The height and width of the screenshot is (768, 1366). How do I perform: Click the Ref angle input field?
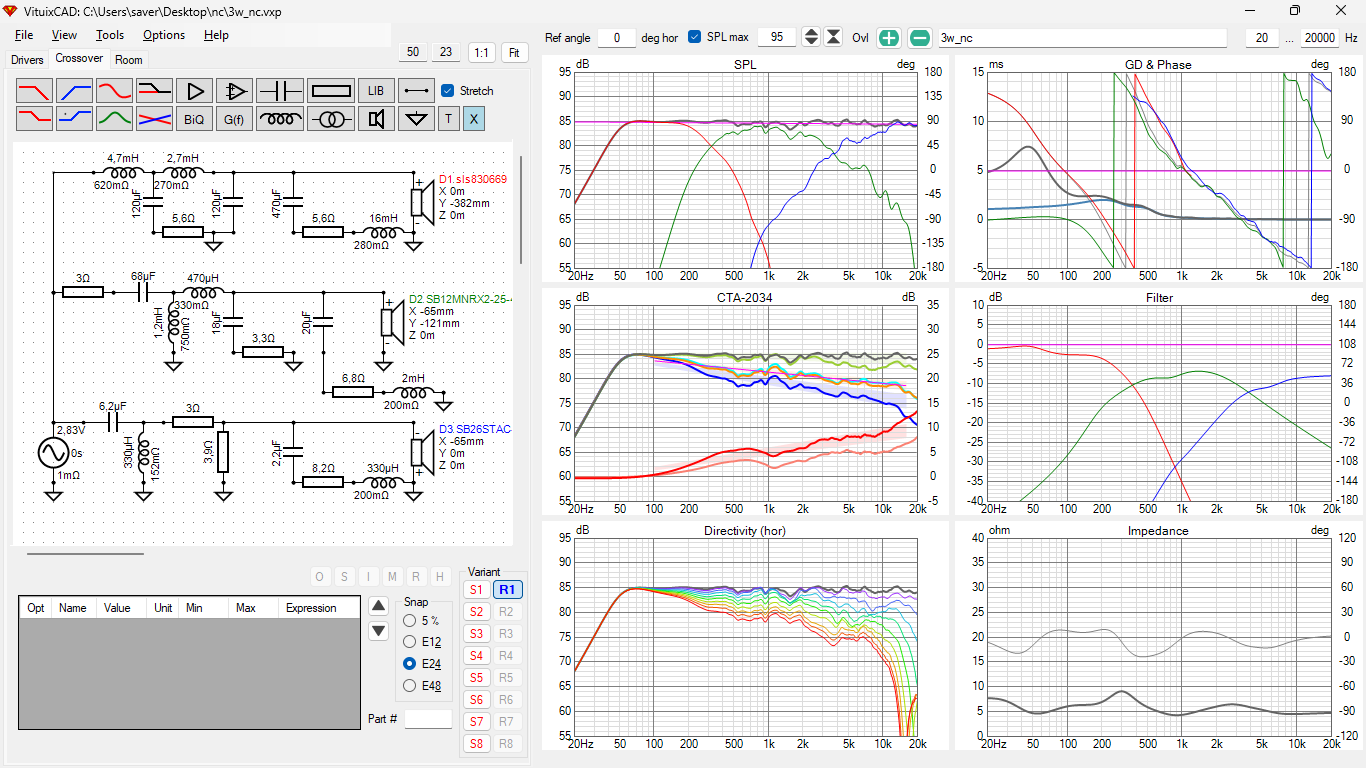[x=617, y=38]
